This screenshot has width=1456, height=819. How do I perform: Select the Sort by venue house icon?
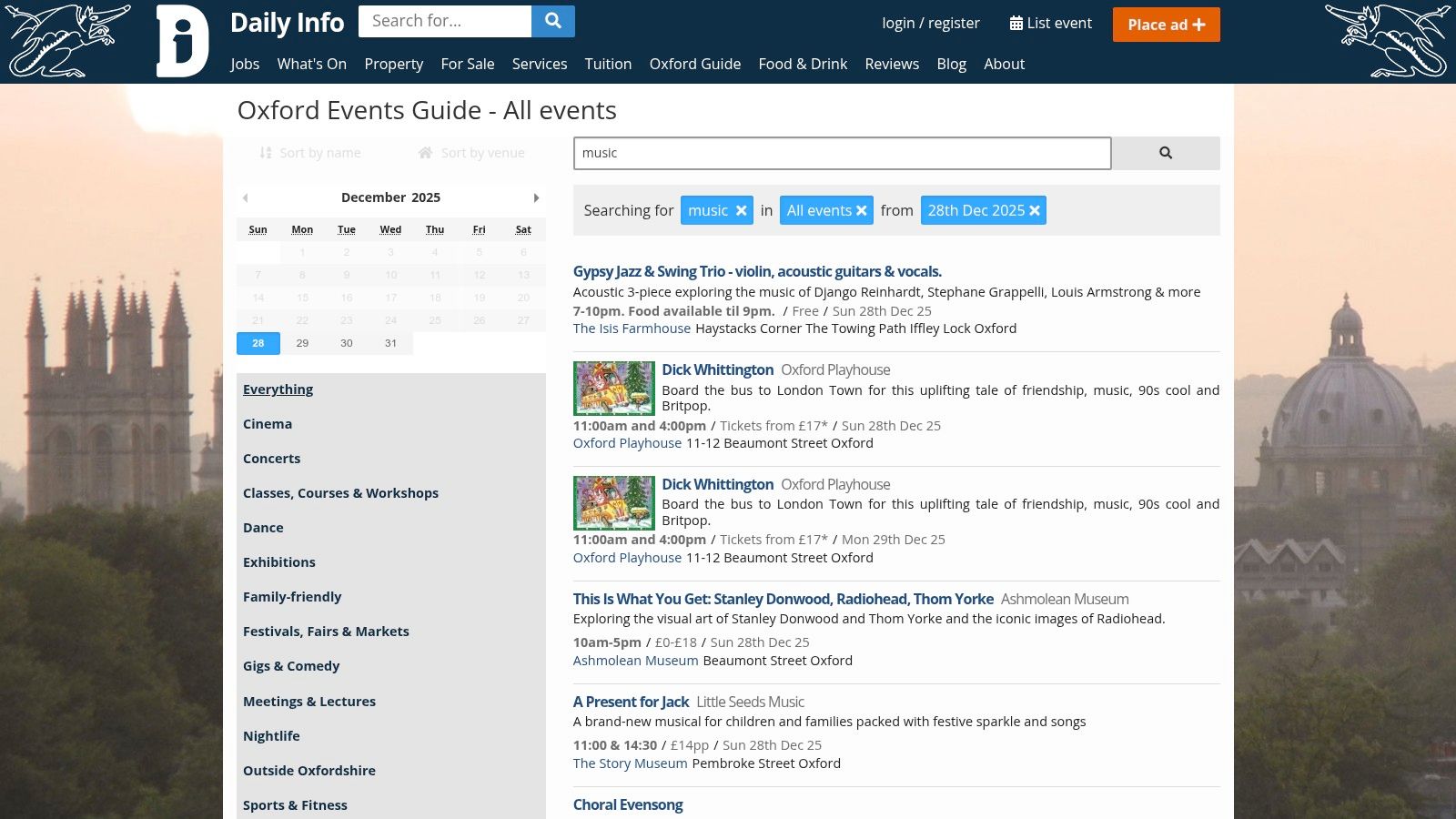pos(424,152)
